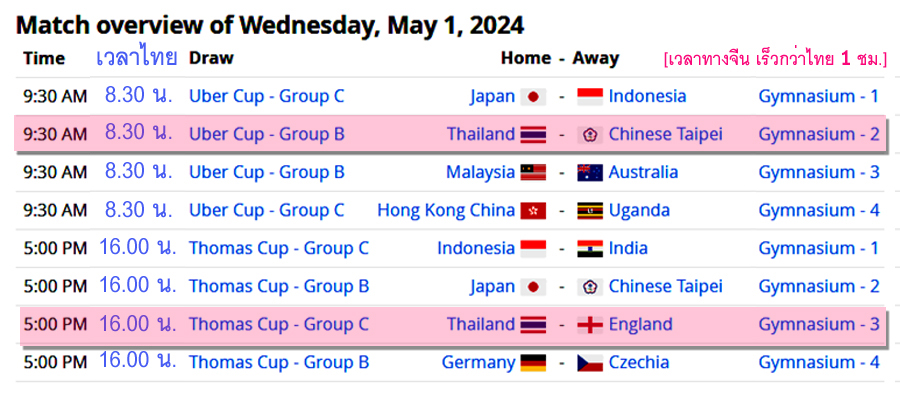Open Uber Cup - Group C draw for Japan match
The image size is (900, 402).
267,96
